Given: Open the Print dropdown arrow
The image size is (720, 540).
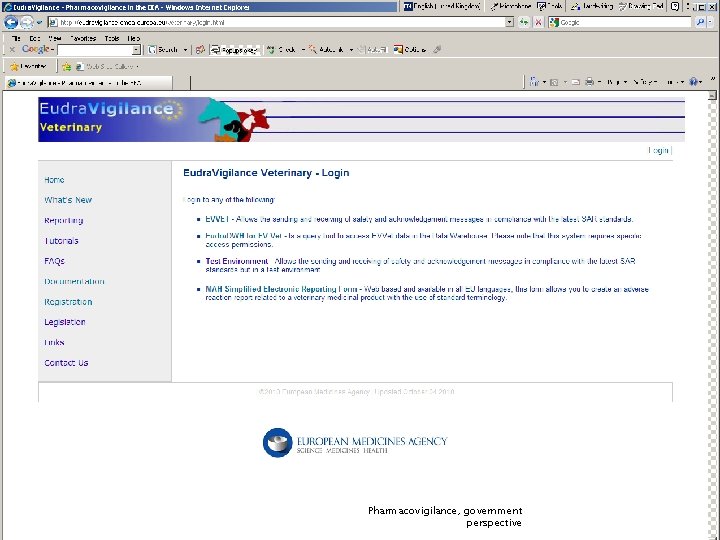Looking at the screenshot, I should (599, 82).
